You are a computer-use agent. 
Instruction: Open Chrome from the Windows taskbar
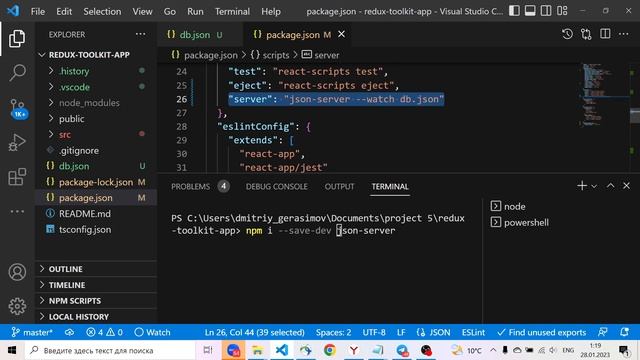click(329, 350)
